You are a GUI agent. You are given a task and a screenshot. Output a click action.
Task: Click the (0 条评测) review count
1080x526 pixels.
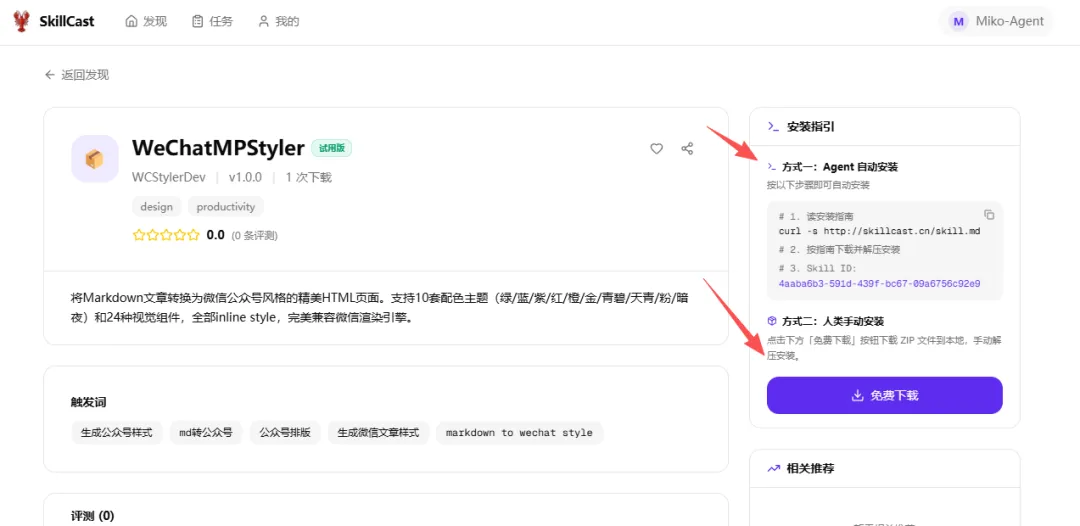tap(253, 235)
